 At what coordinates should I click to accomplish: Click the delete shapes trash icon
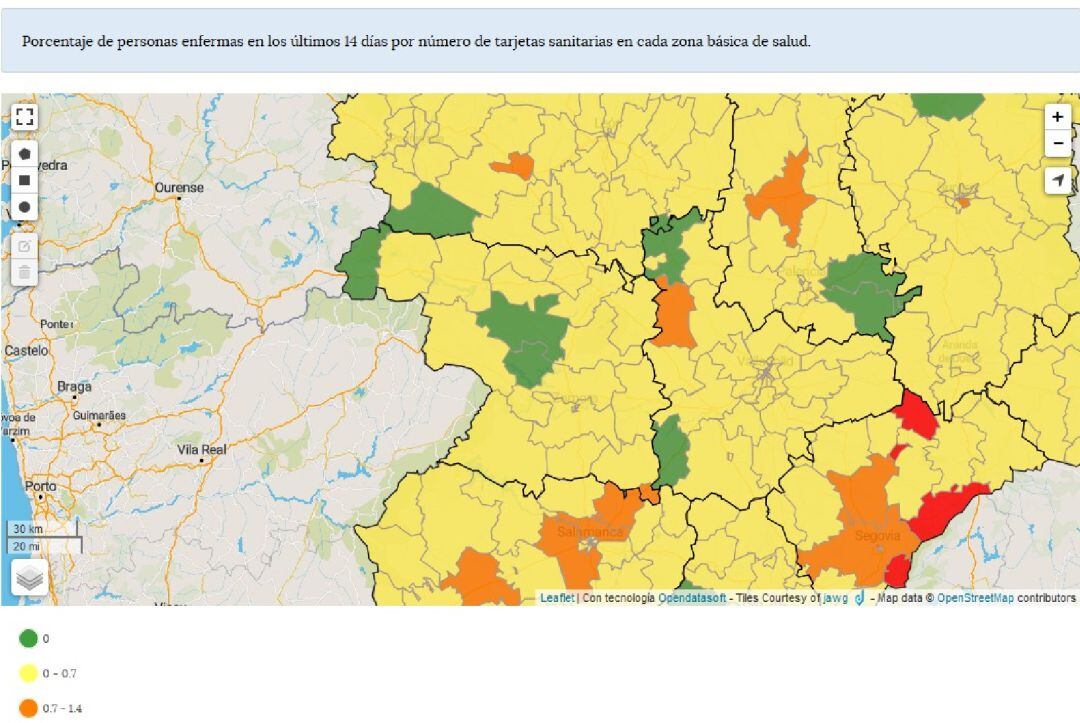pos(25,272)
